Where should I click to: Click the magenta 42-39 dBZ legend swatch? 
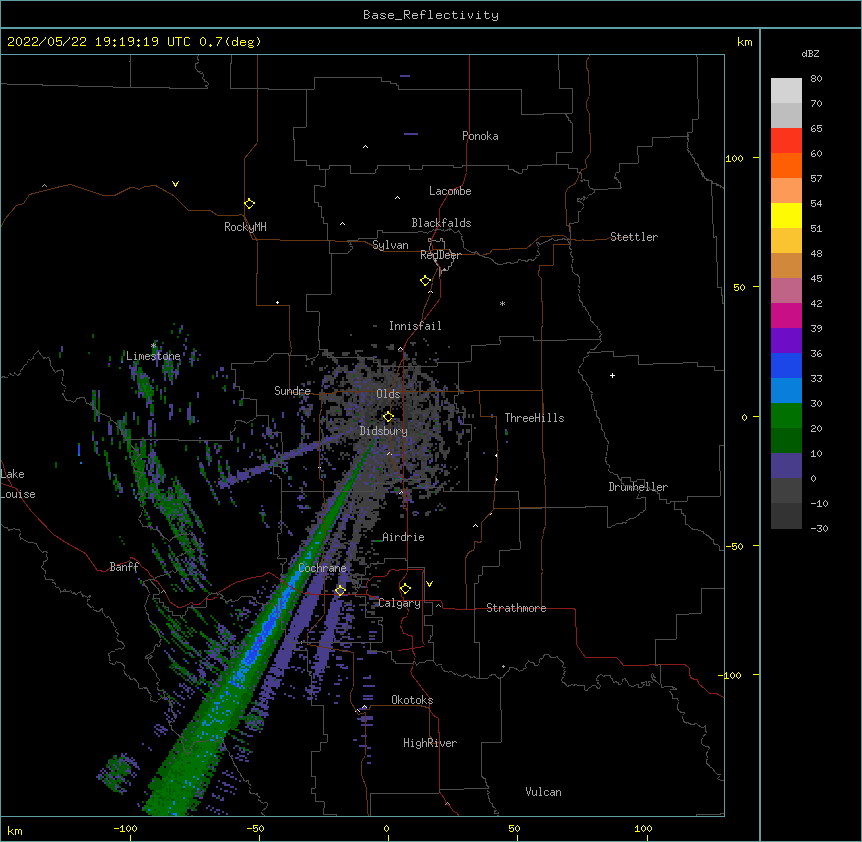click(786, 315)
